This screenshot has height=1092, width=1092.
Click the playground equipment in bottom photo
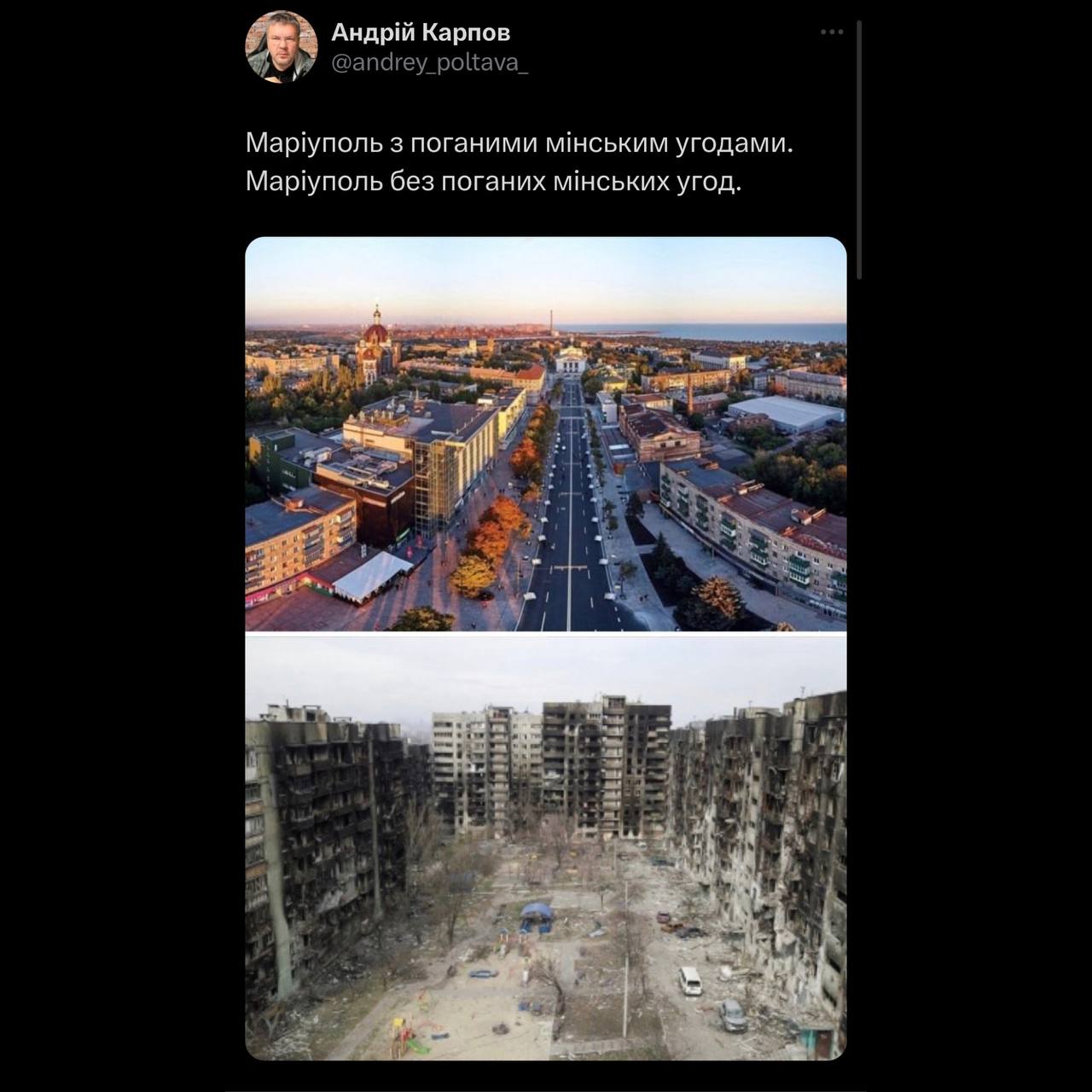[406, 1035]
